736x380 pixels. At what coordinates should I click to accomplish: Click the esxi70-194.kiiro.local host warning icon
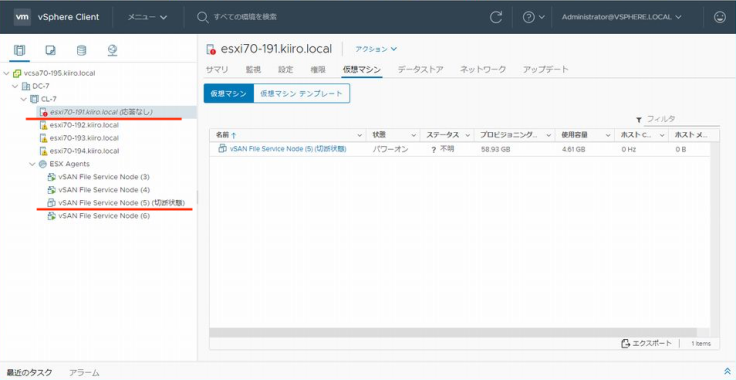pyautogui.click(x=43, y=151)
